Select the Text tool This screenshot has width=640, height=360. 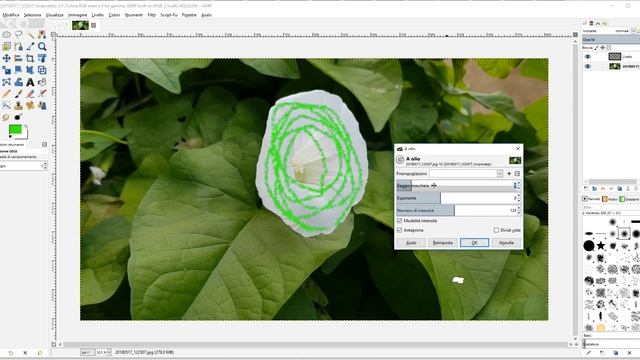[30, 82]
